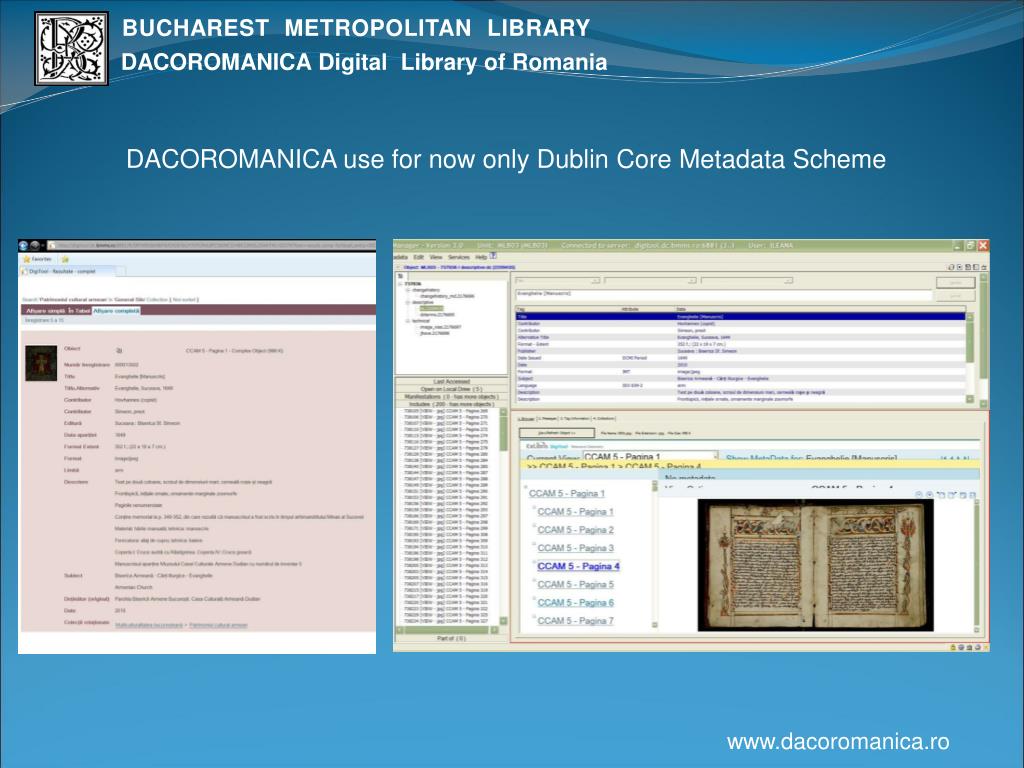1024x768 pixels.
Task: Open the CCAM 5 - Pagina 3 link
Action: [x=575, y=548]
